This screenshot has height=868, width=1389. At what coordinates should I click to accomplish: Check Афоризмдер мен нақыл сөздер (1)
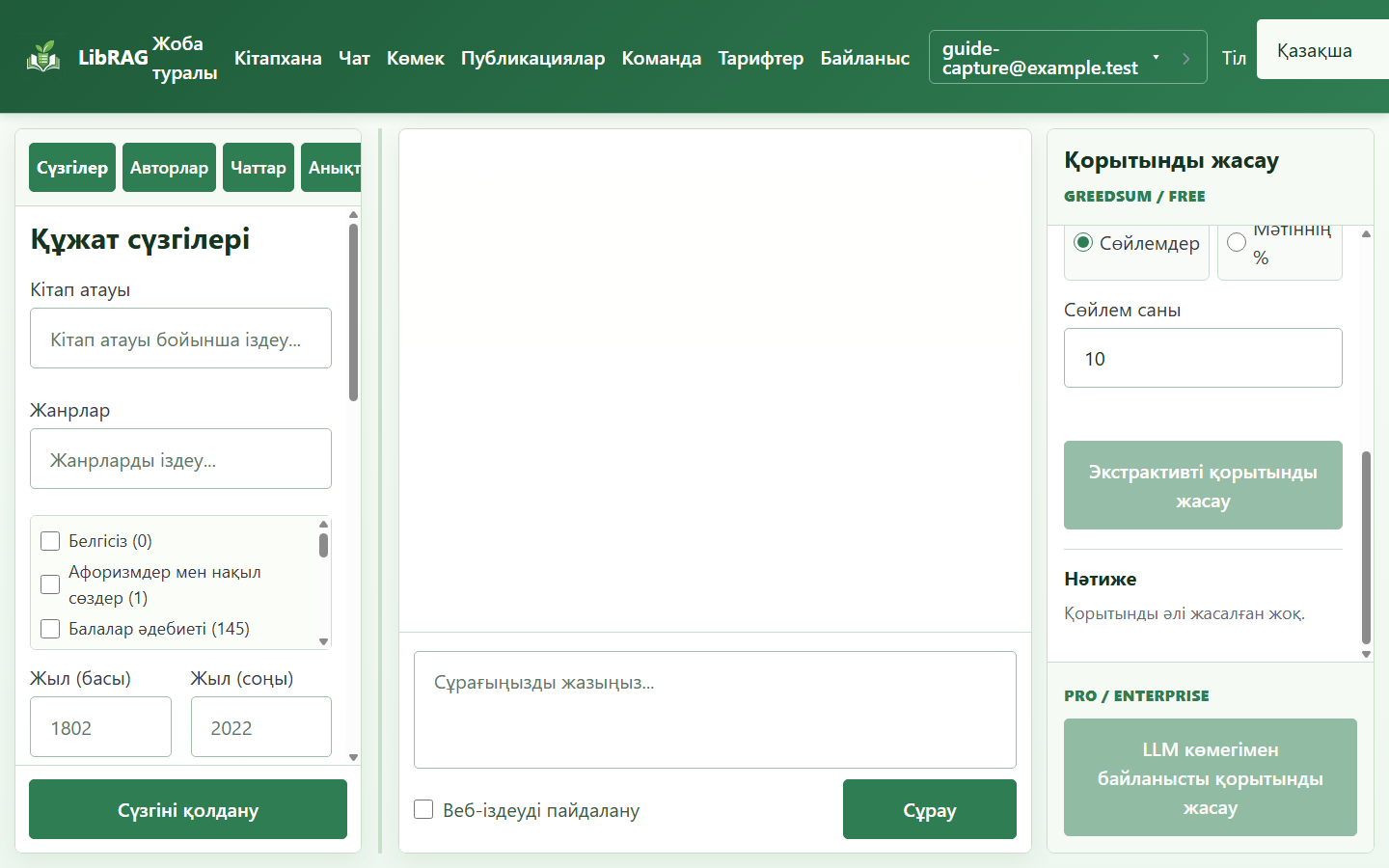click(x=50, y=584)
